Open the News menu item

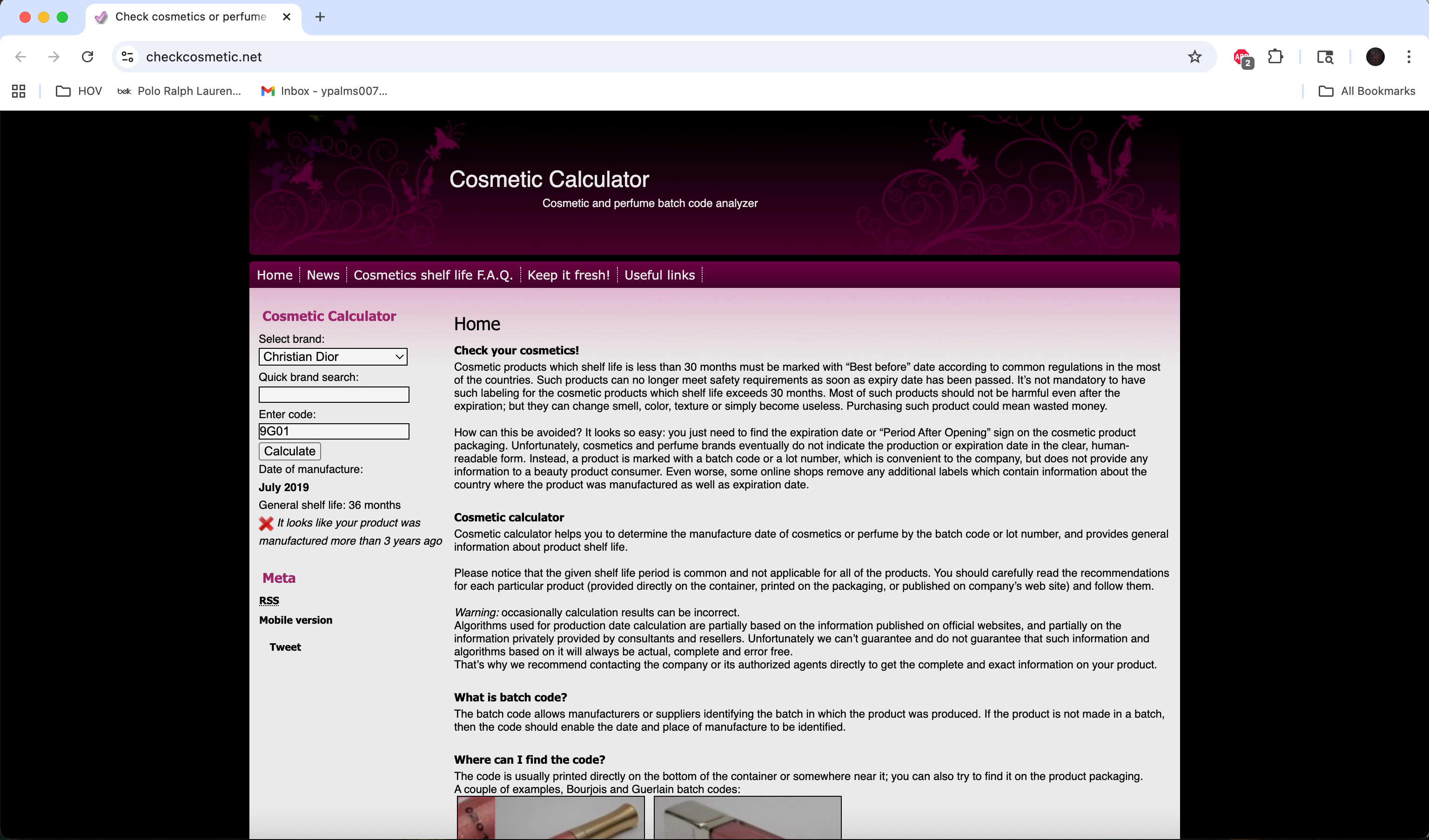click(x=322, y=275)
